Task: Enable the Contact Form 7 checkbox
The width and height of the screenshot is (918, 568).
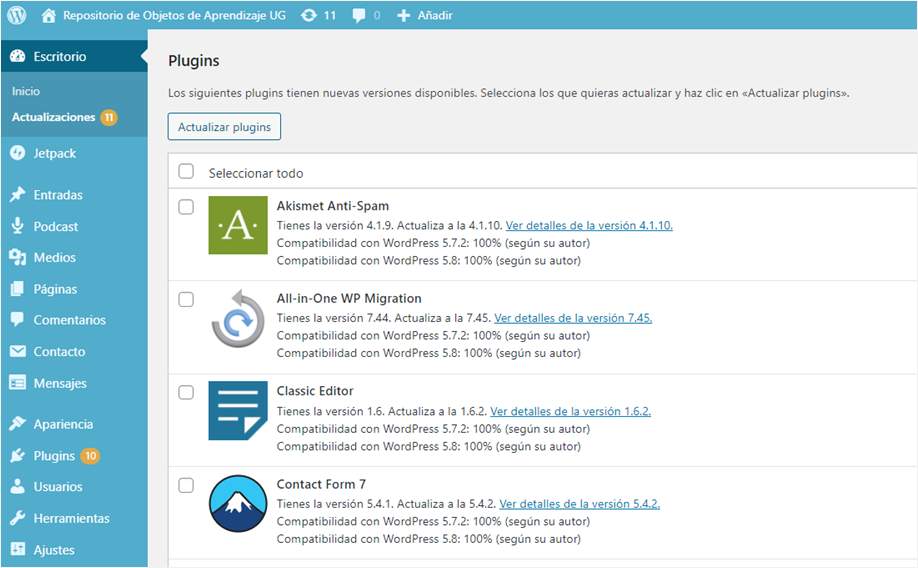Action: [186, 485]
